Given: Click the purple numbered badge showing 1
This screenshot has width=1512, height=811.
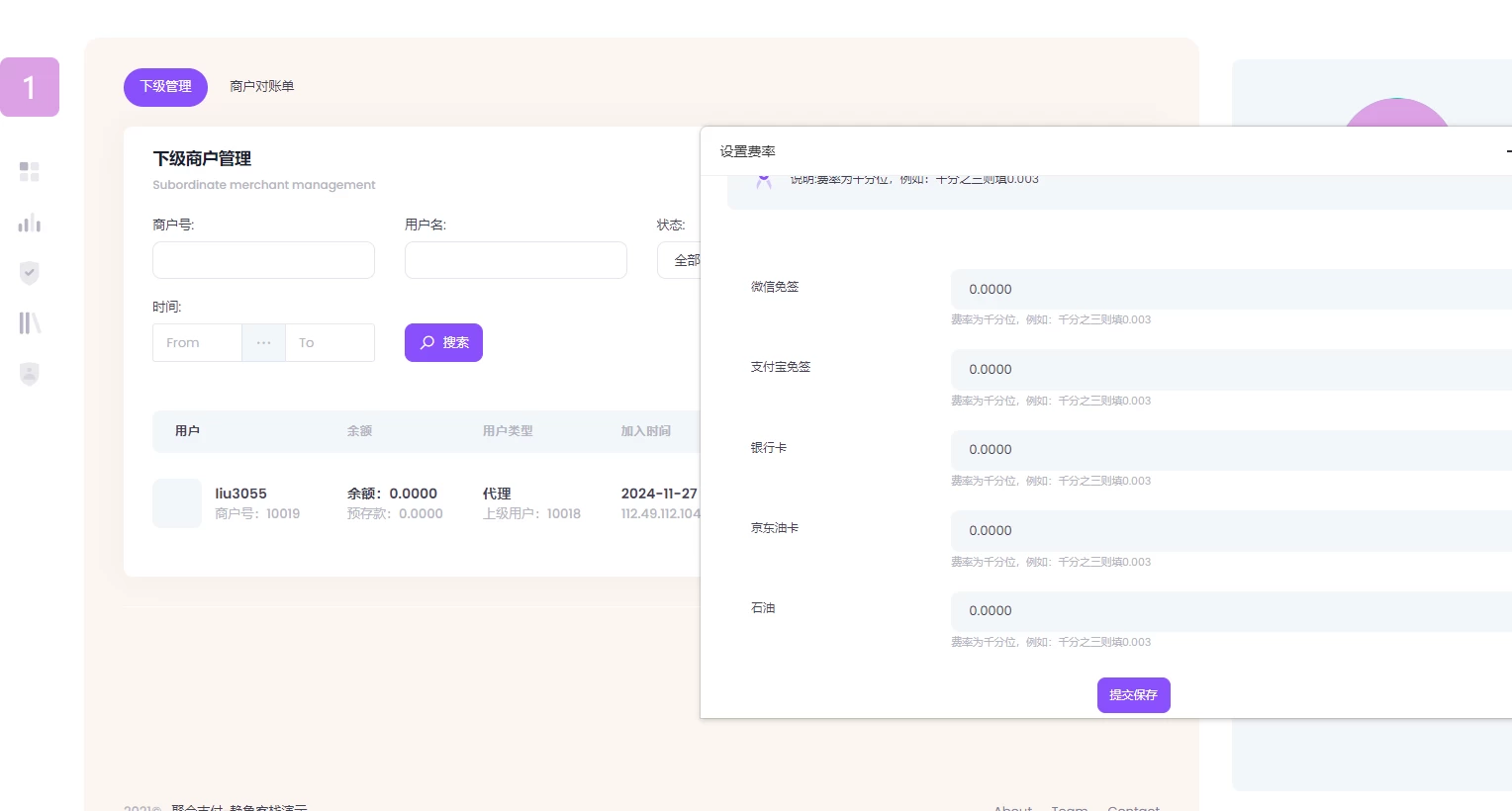Looking at the screenshot, I should tap(29, 87).
